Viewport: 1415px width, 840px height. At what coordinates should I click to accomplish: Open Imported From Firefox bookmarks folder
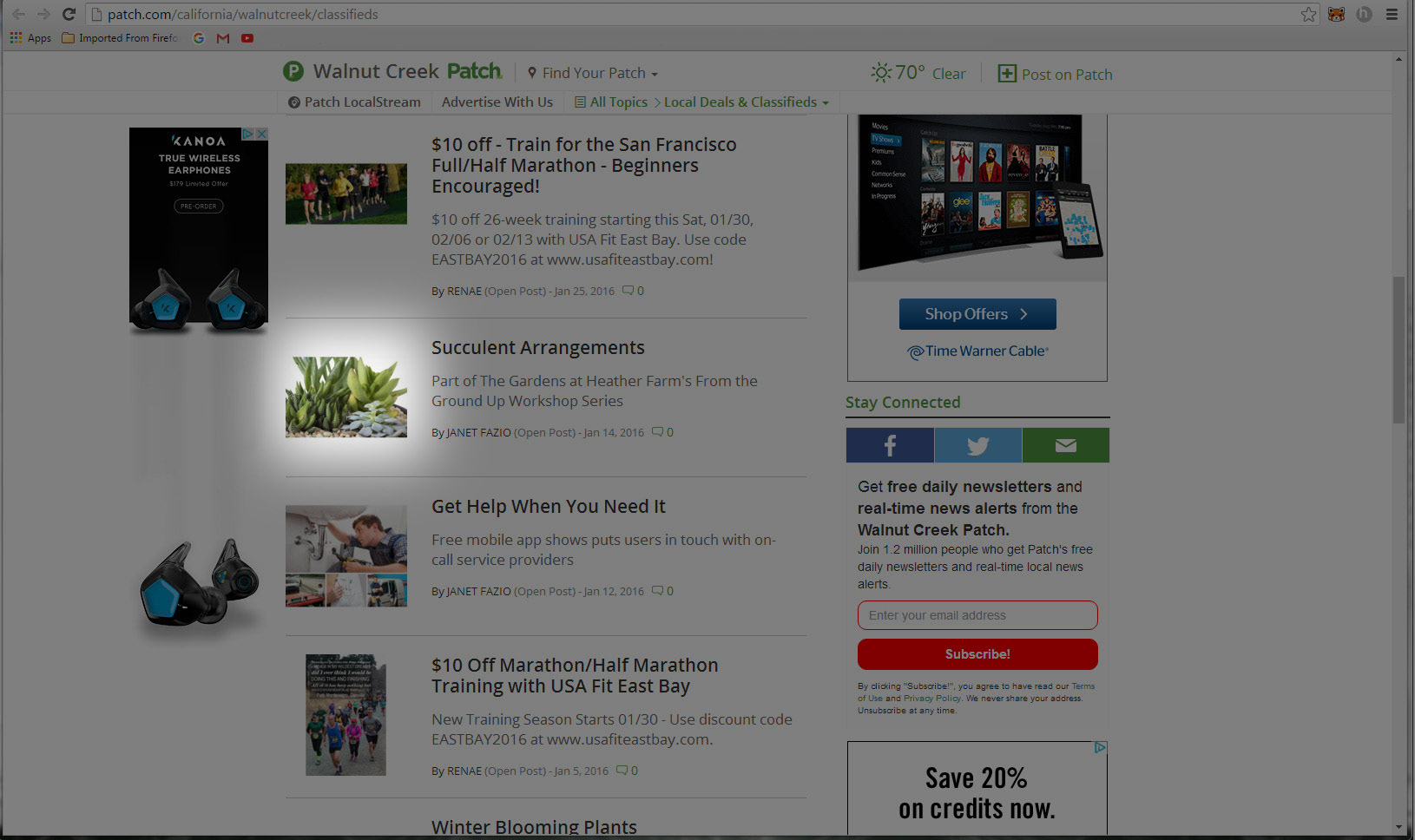[120, 38]
